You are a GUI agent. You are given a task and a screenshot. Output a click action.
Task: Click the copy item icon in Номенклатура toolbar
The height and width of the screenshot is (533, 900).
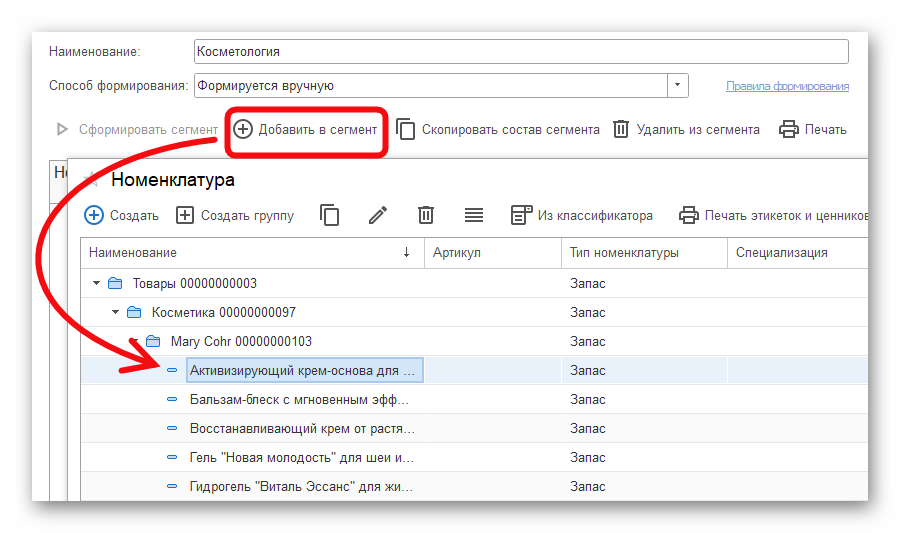329,216
